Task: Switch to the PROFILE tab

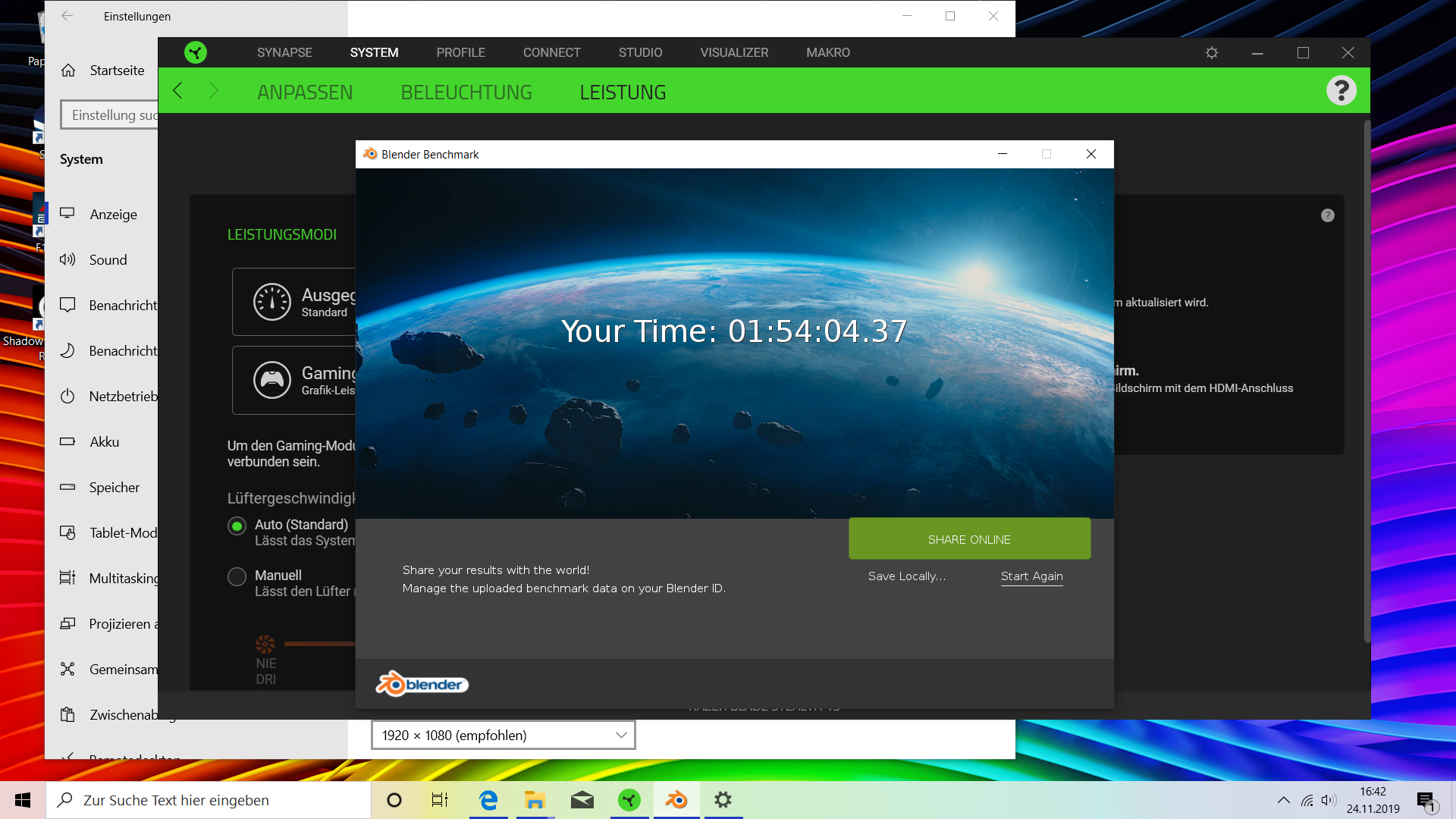Action: 460,52
